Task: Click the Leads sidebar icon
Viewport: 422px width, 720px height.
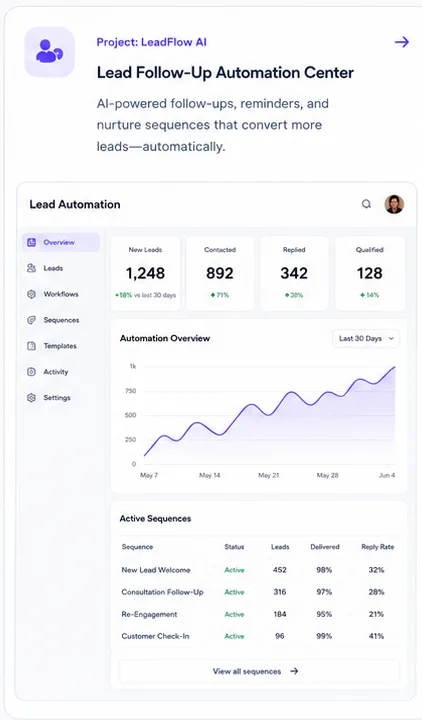Action: click(x=31, y=268)
